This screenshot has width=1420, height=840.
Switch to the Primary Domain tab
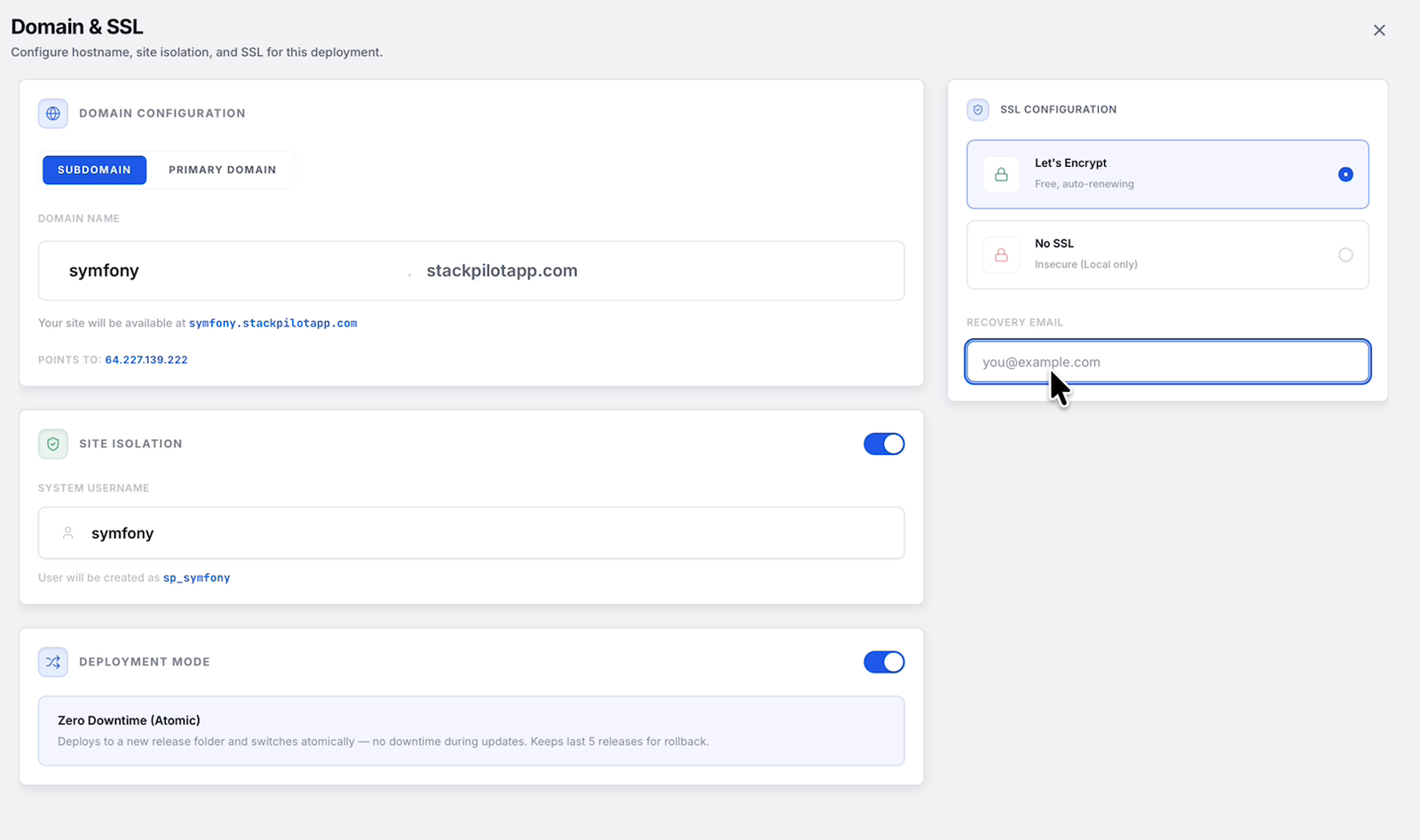222,169
